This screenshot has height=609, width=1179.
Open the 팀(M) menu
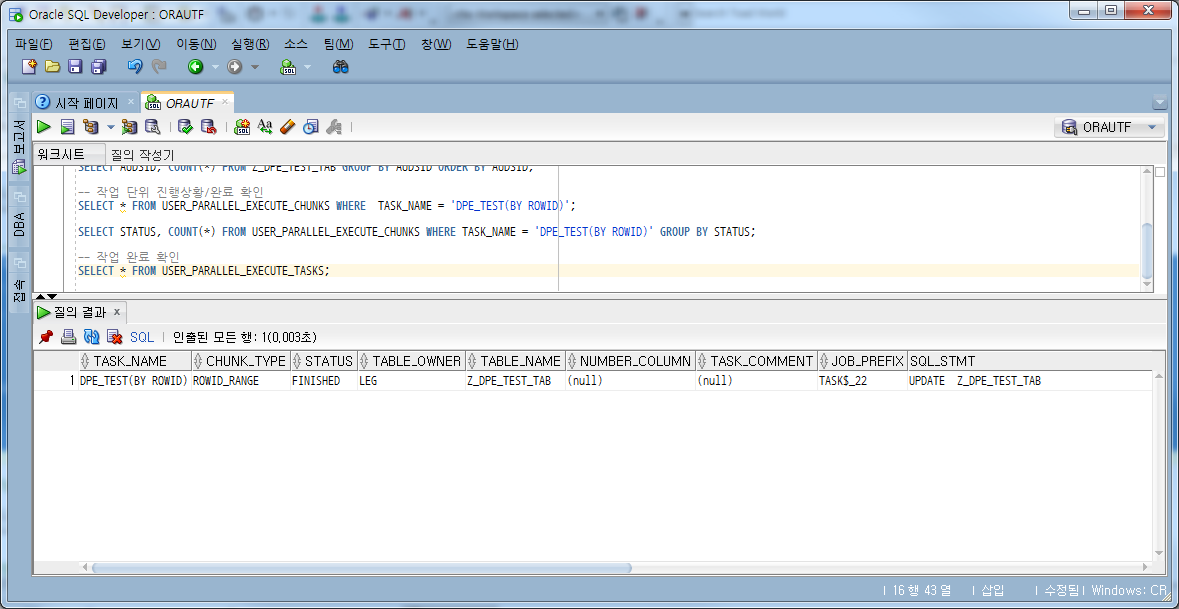[338, 44]
